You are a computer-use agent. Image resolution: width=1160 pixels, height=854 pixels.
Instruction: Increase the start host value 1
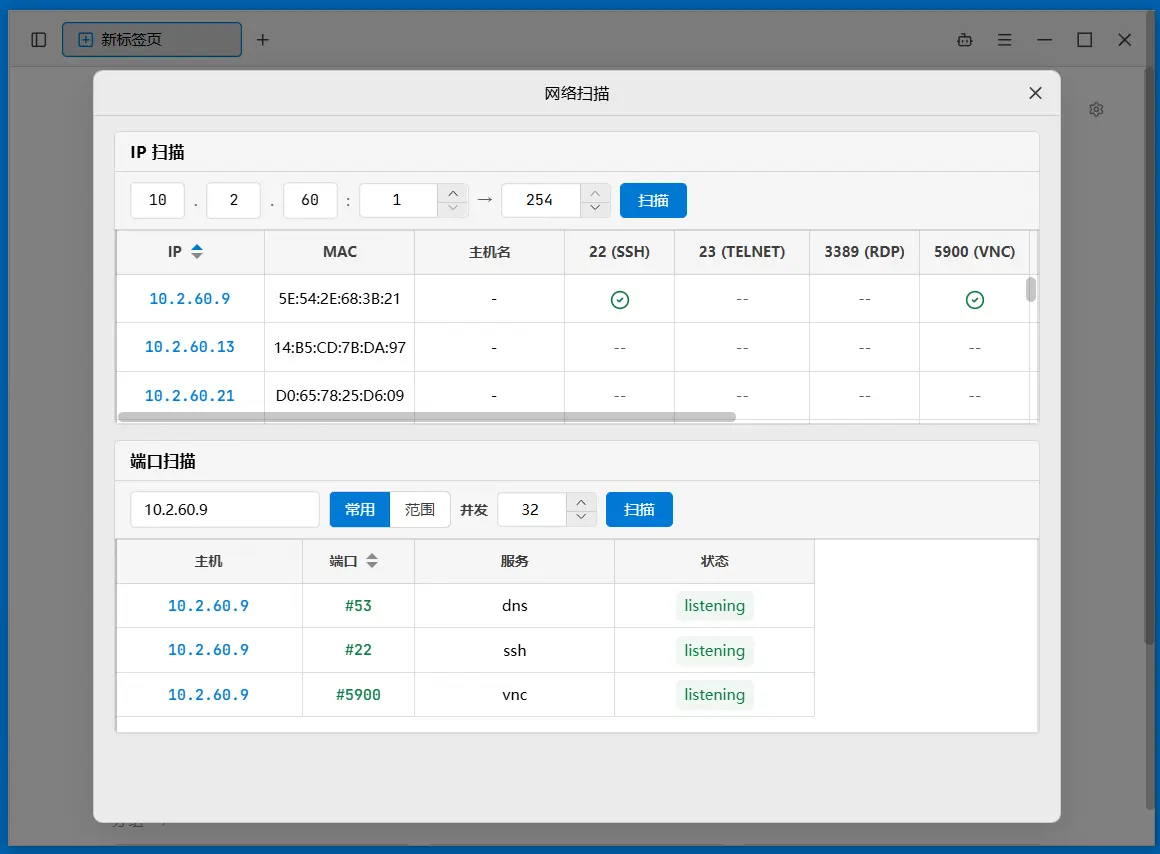tap(453, 192)
